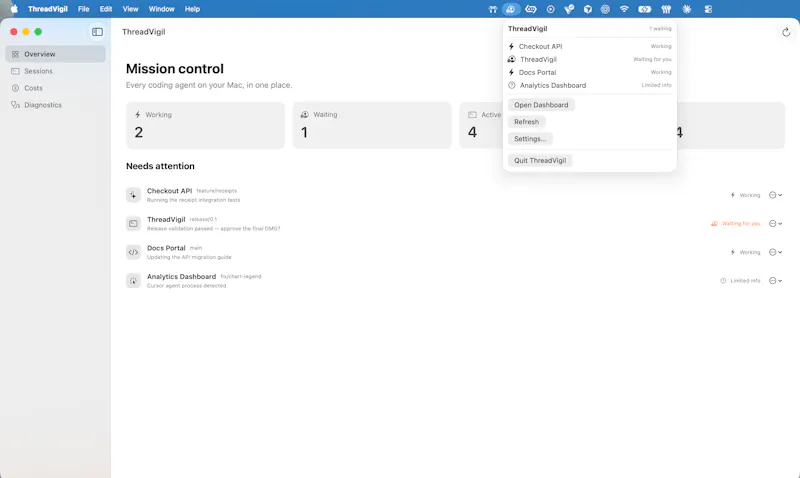Click lightning bolt beside Docs Portal in popup

511,72
